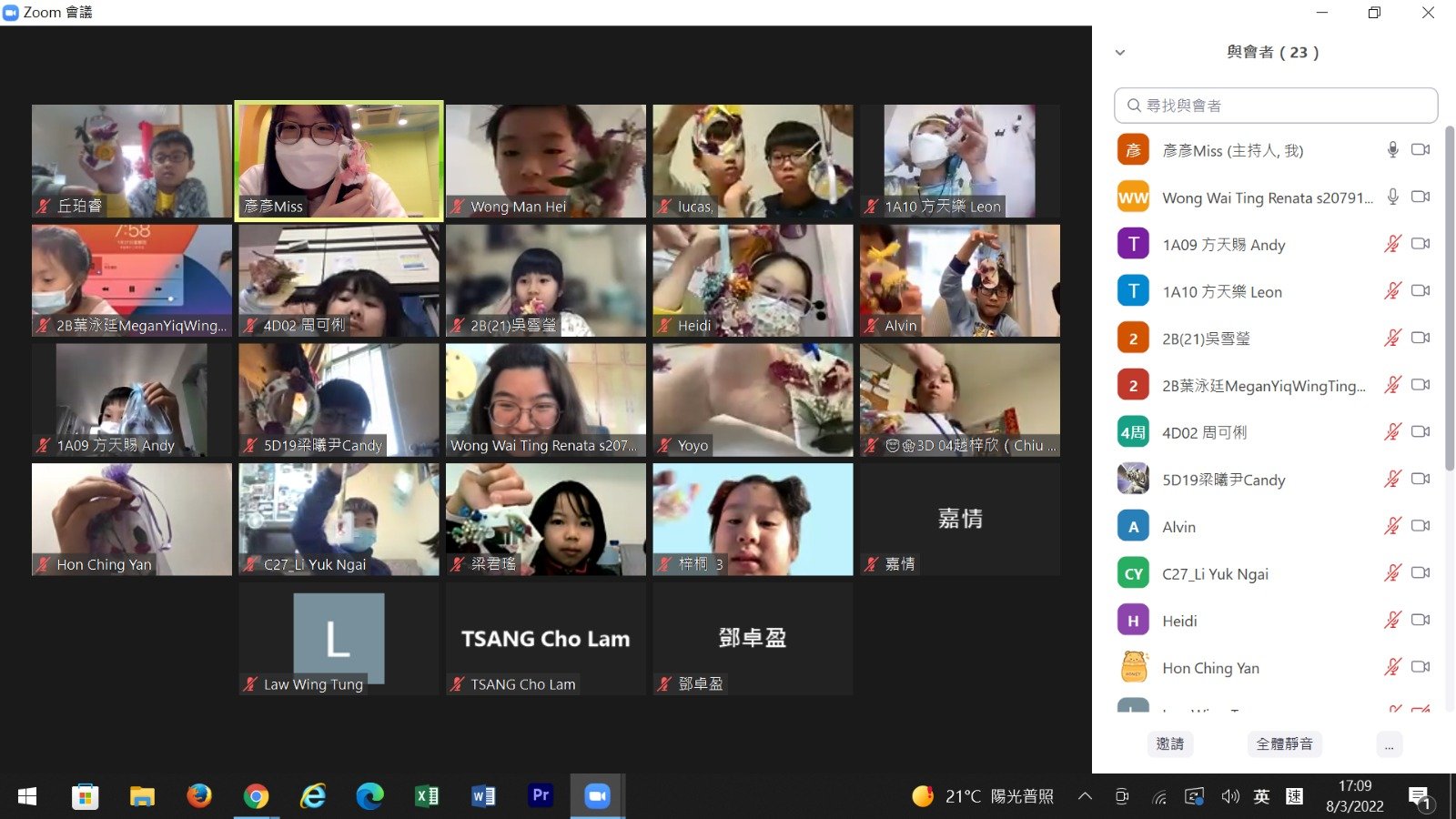Unmute 1A09 方天賜 Andy in participant list
1456x819 pixels.
(1392, 244)
